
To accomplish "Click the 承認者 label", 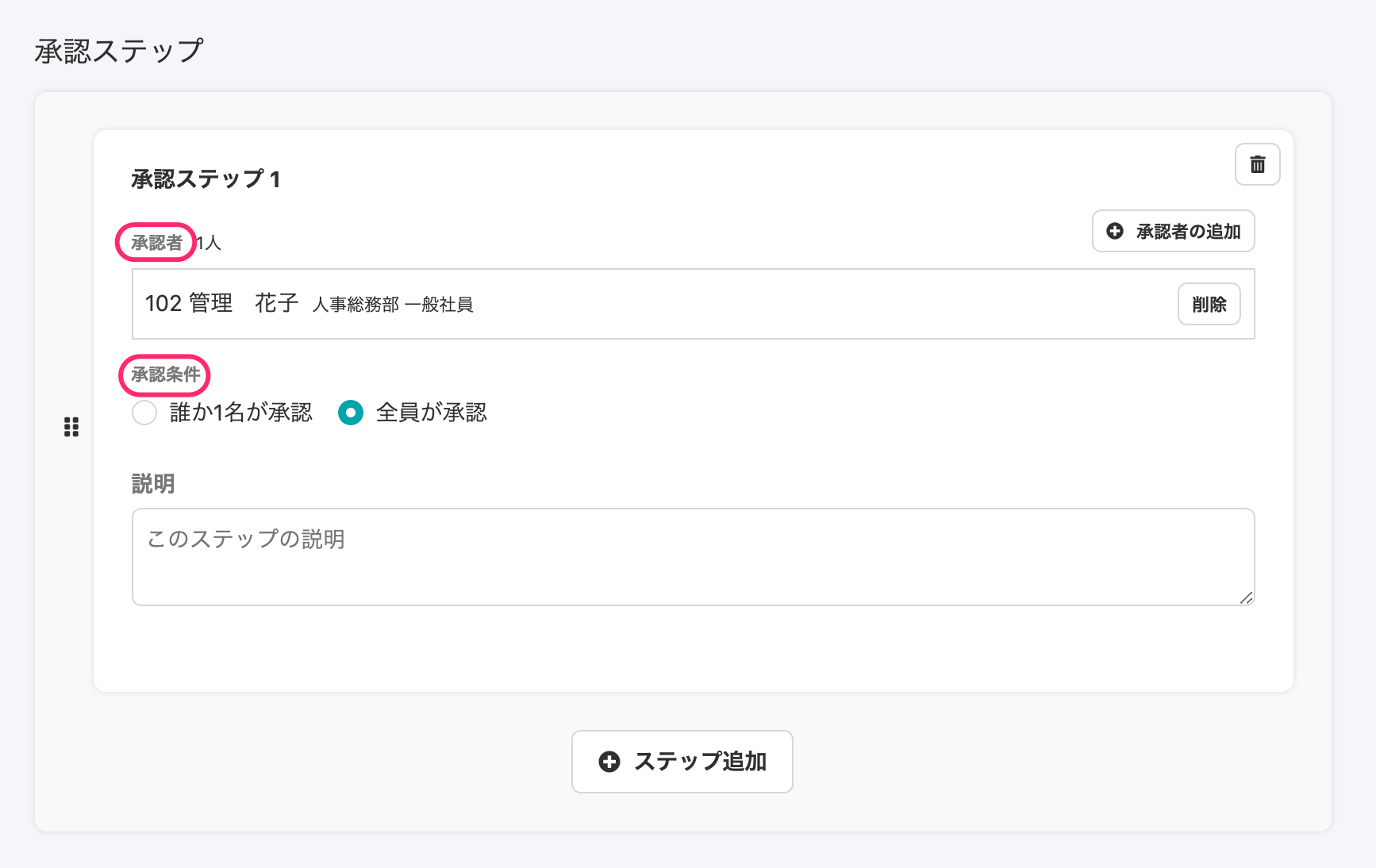I will coord(156,243).
